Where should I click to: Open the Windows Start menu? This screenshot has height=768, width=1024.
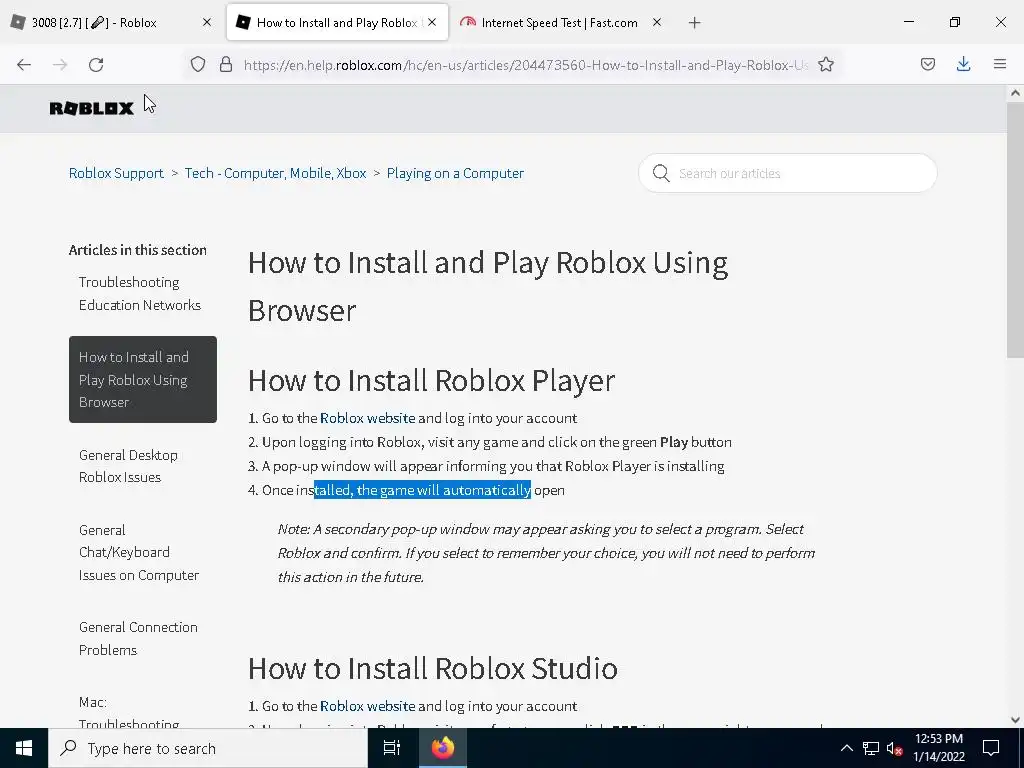(24, 748)
